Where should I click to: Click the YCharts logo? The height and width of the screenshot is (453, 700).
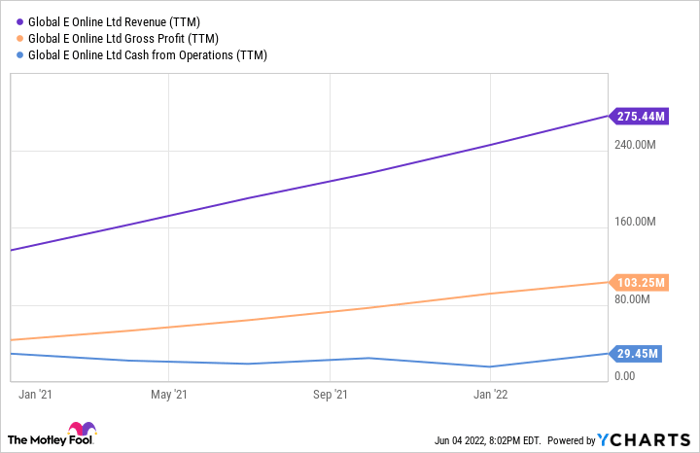[644, 440]
